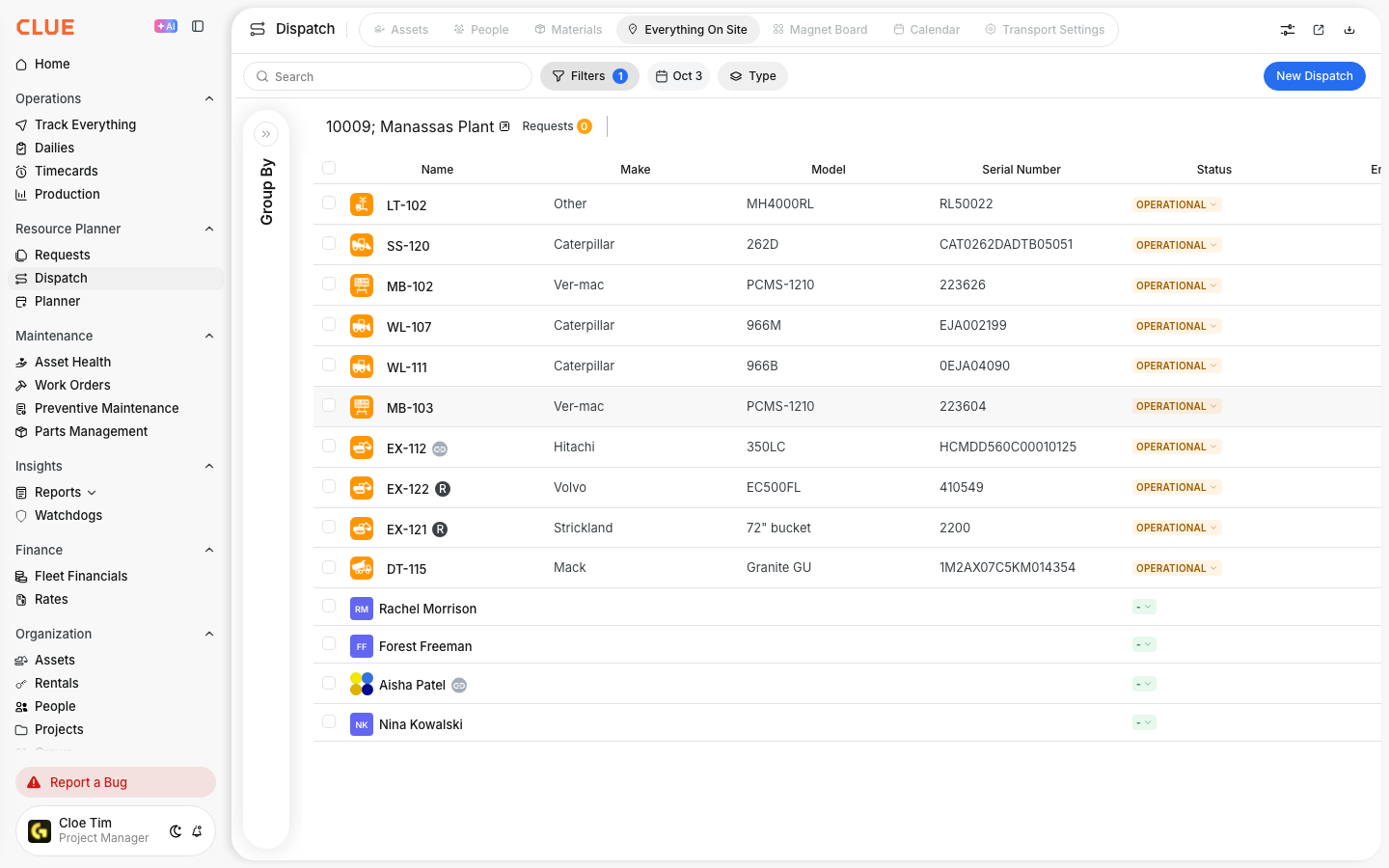Click the MB-102 message board icon
This screenshot has width=1389, height=868.
click(x=362, y=285)
